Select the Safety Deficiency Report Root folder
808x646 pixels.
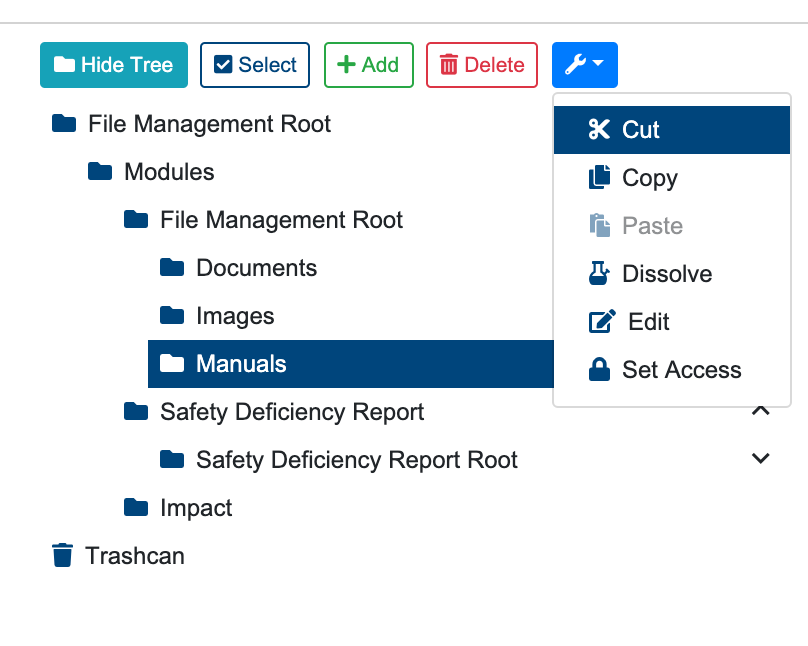click(357, 460)
